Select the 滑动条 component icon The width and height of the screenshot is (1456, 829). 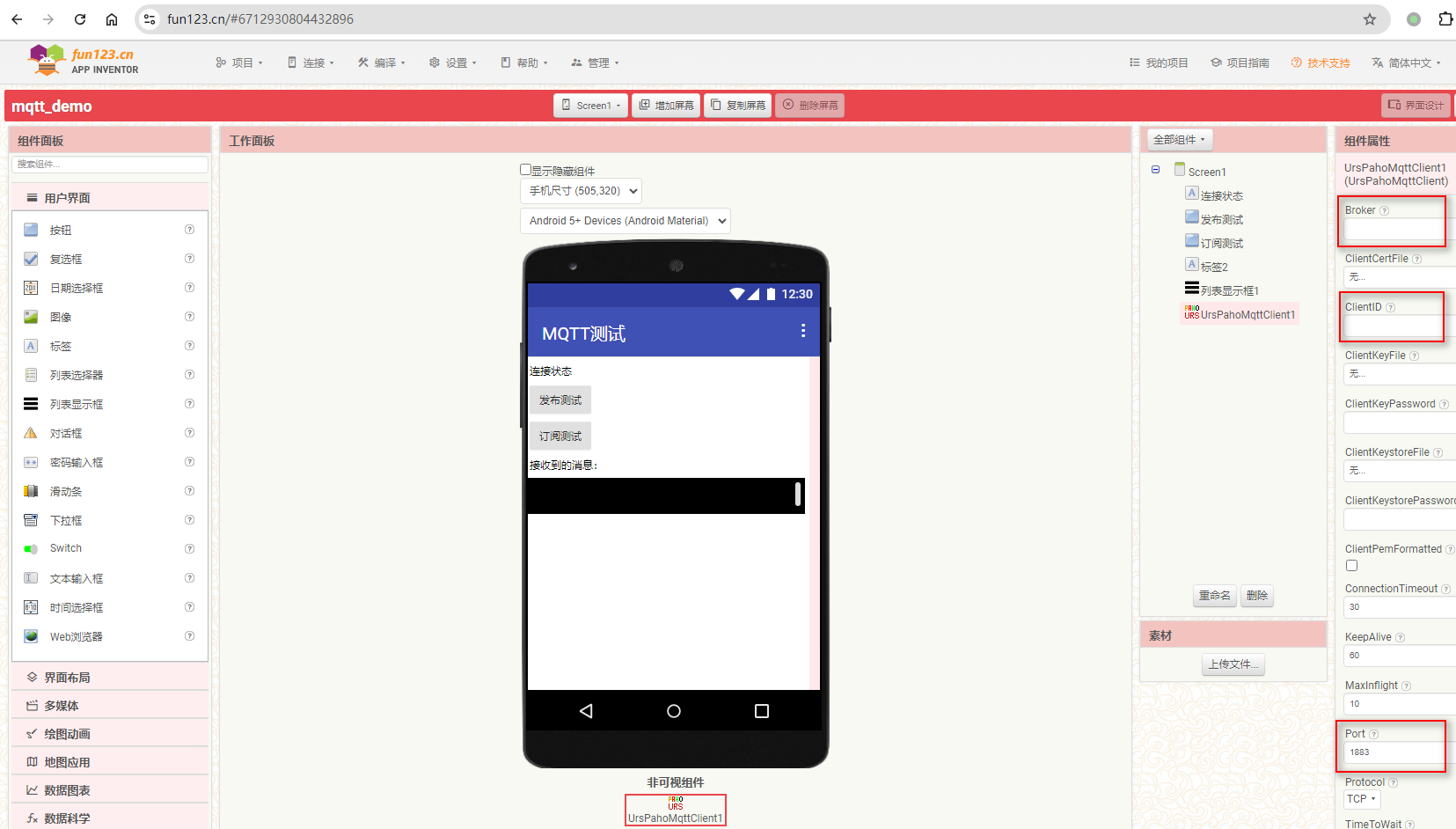31,491
